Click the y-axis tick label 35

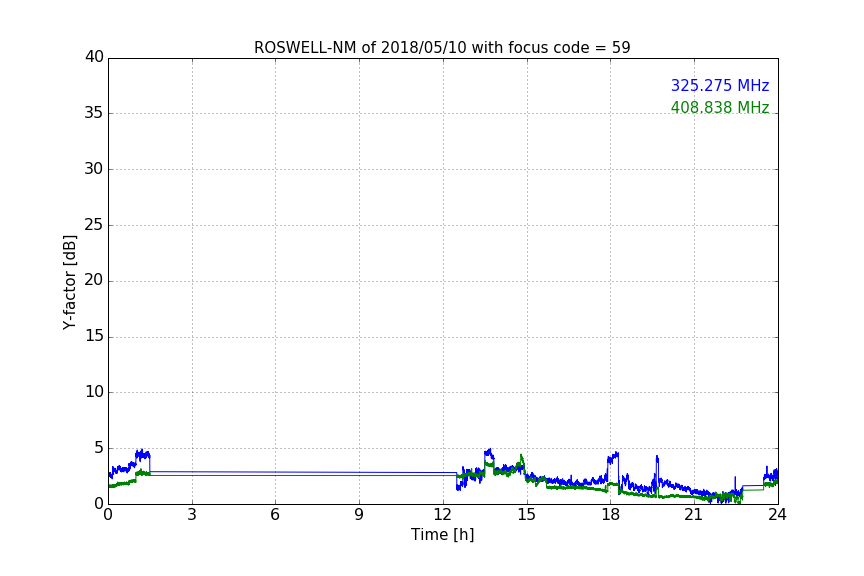tap(94, 113)
